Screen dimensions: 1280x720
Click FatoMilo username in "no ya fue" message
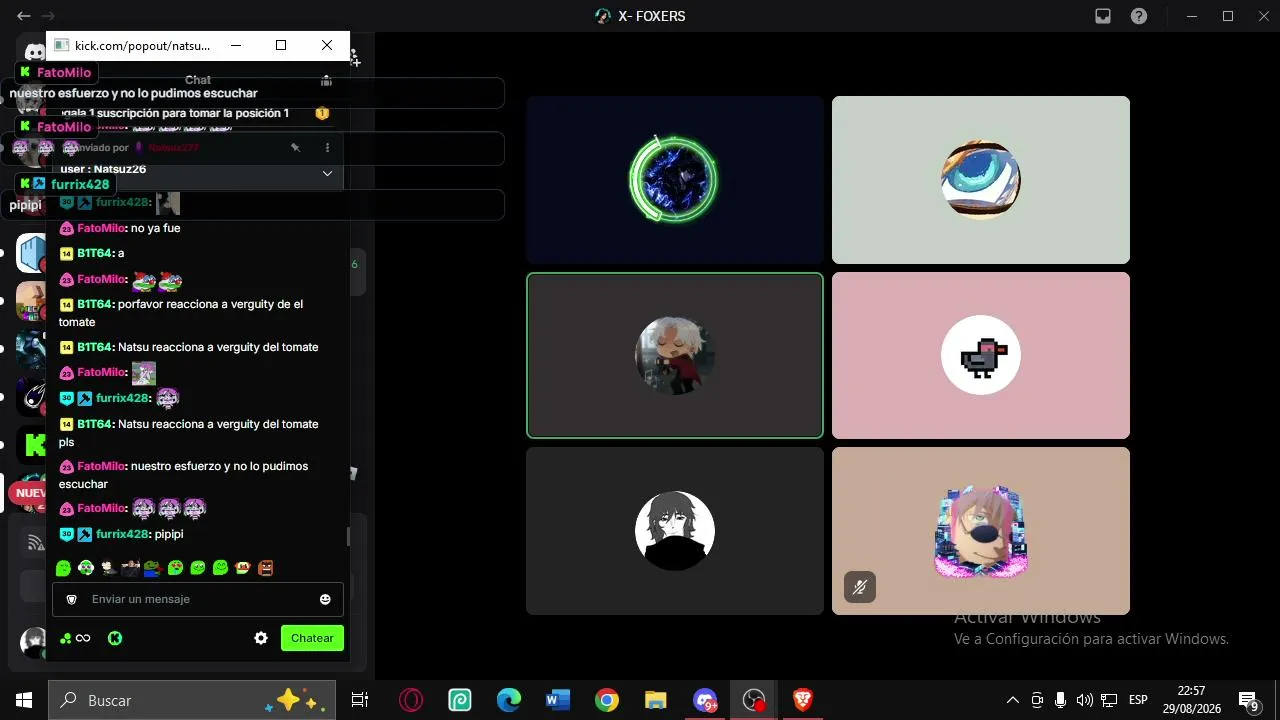(x=101, y=228)
